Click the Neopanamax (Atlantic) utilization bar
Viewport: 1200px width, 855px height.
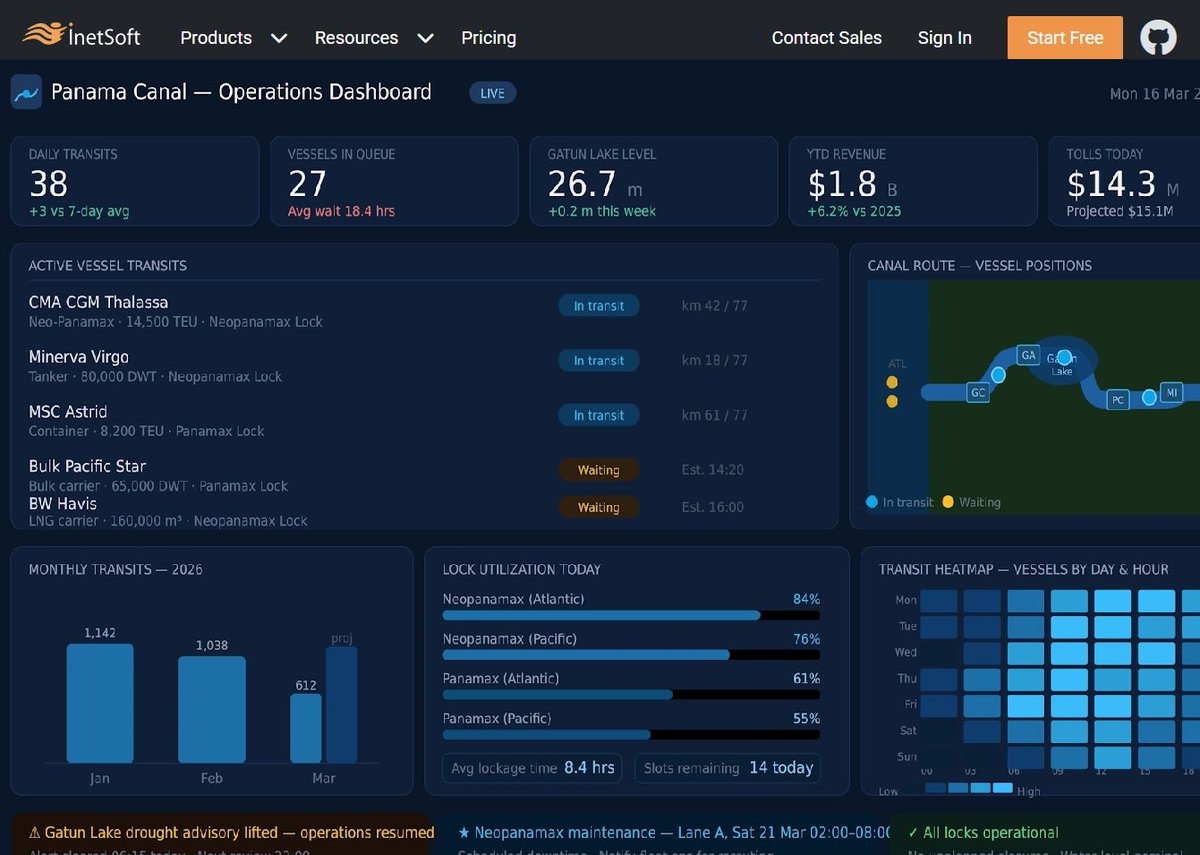pos(631,615)
